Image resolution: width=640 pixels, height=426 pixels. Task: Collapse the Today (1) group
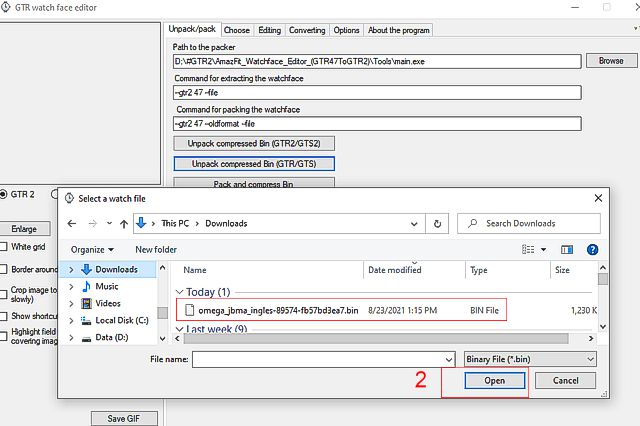(180, 292)
